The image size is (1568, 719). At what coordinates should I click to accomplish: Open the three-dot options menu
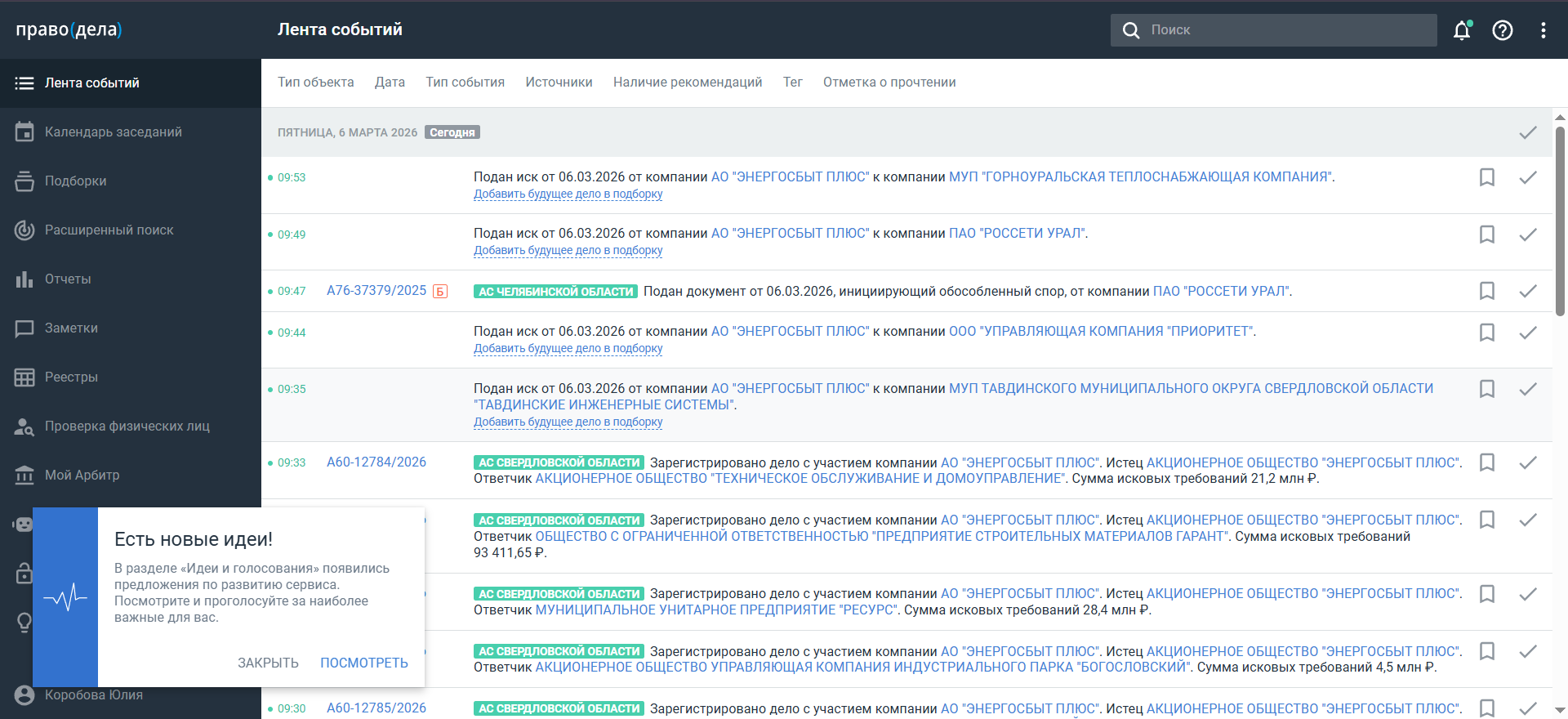[1543, 30]
